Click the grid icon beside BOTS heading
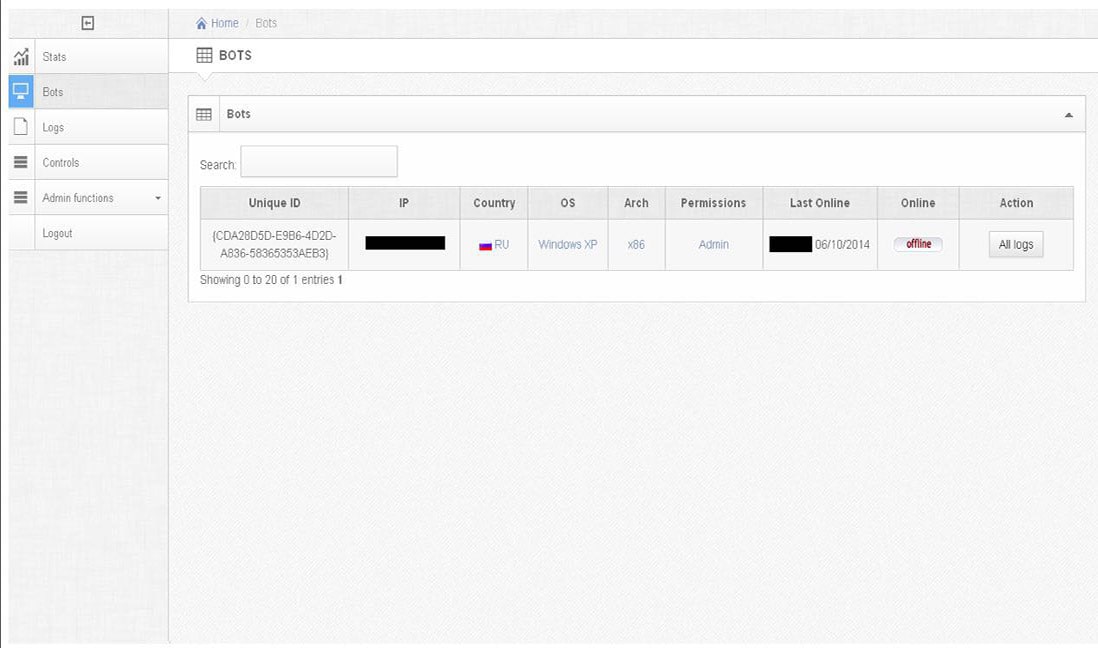 click(x=204, y=55)
